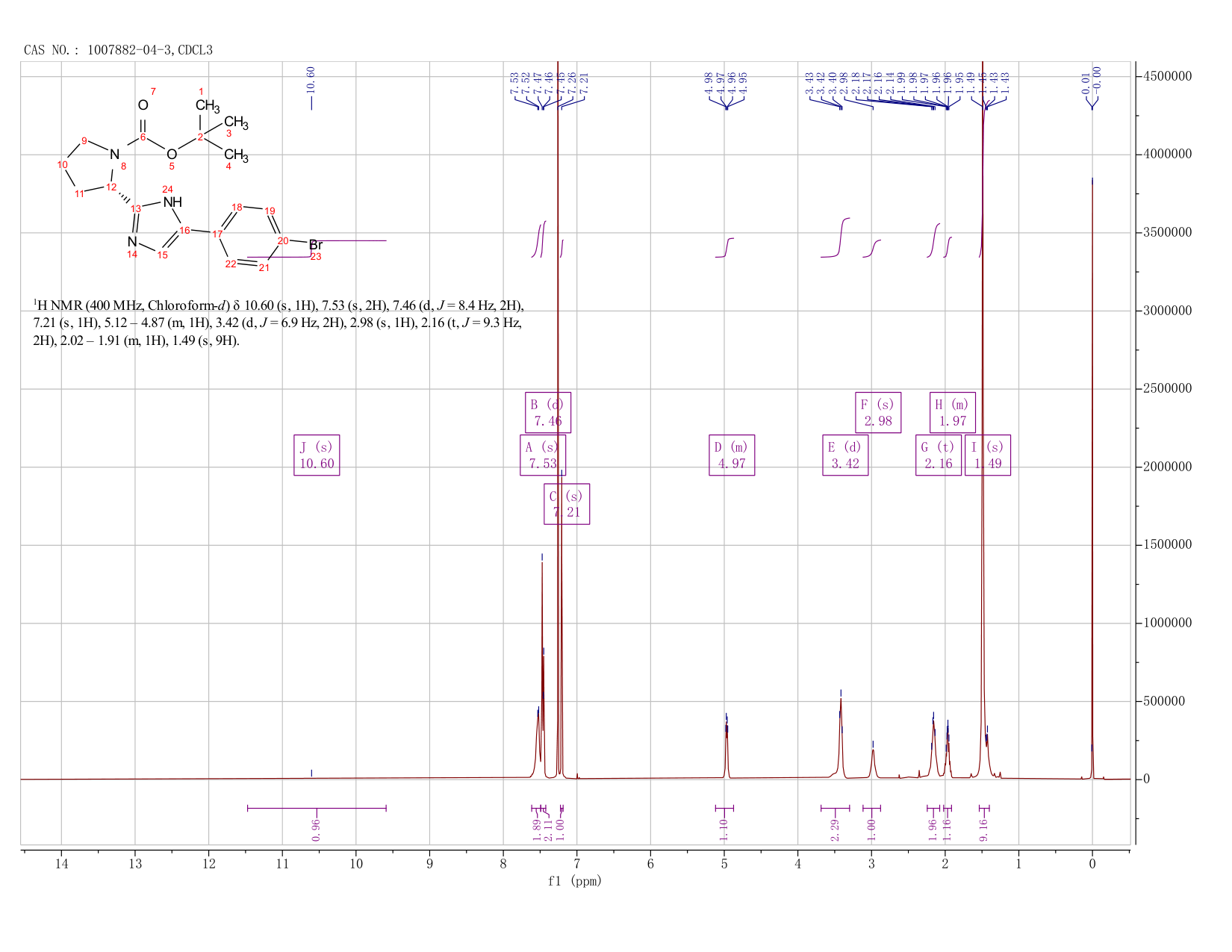Click the E (d) 3.42 multiplet label

click(x=845, y=455)
